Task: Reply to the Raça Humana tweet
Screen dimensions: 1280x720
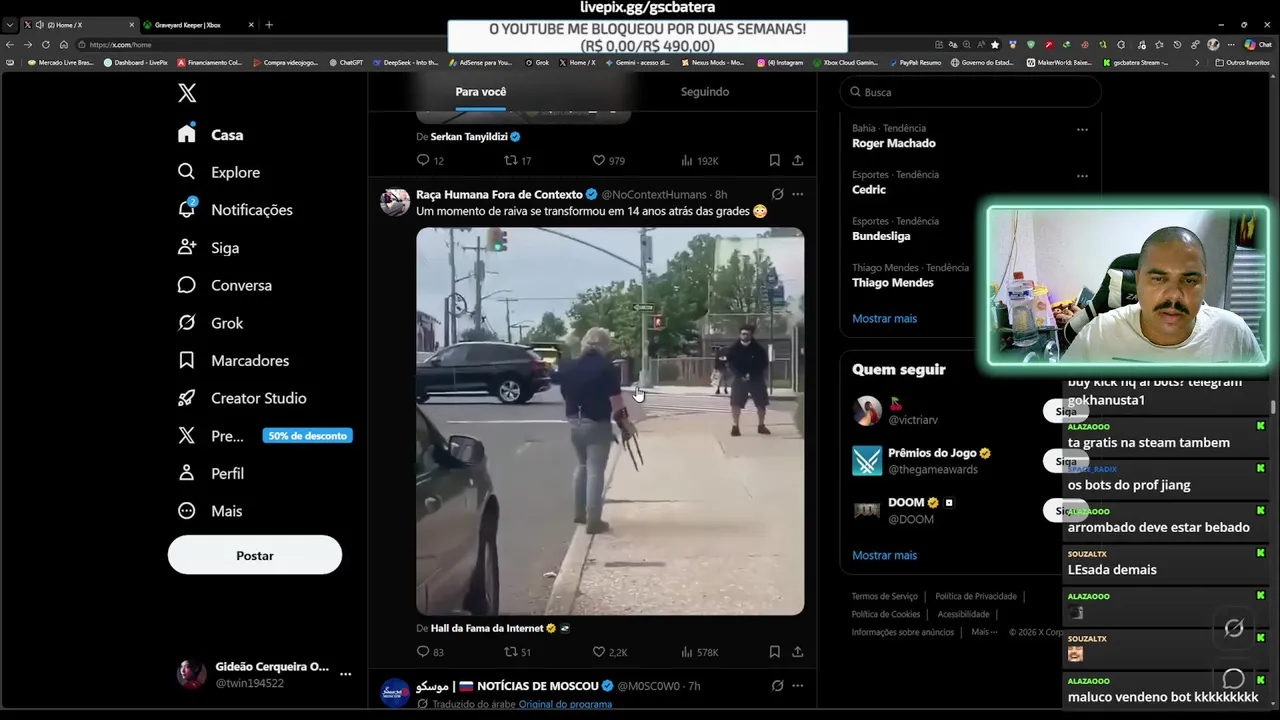Action: click(430, 652)
